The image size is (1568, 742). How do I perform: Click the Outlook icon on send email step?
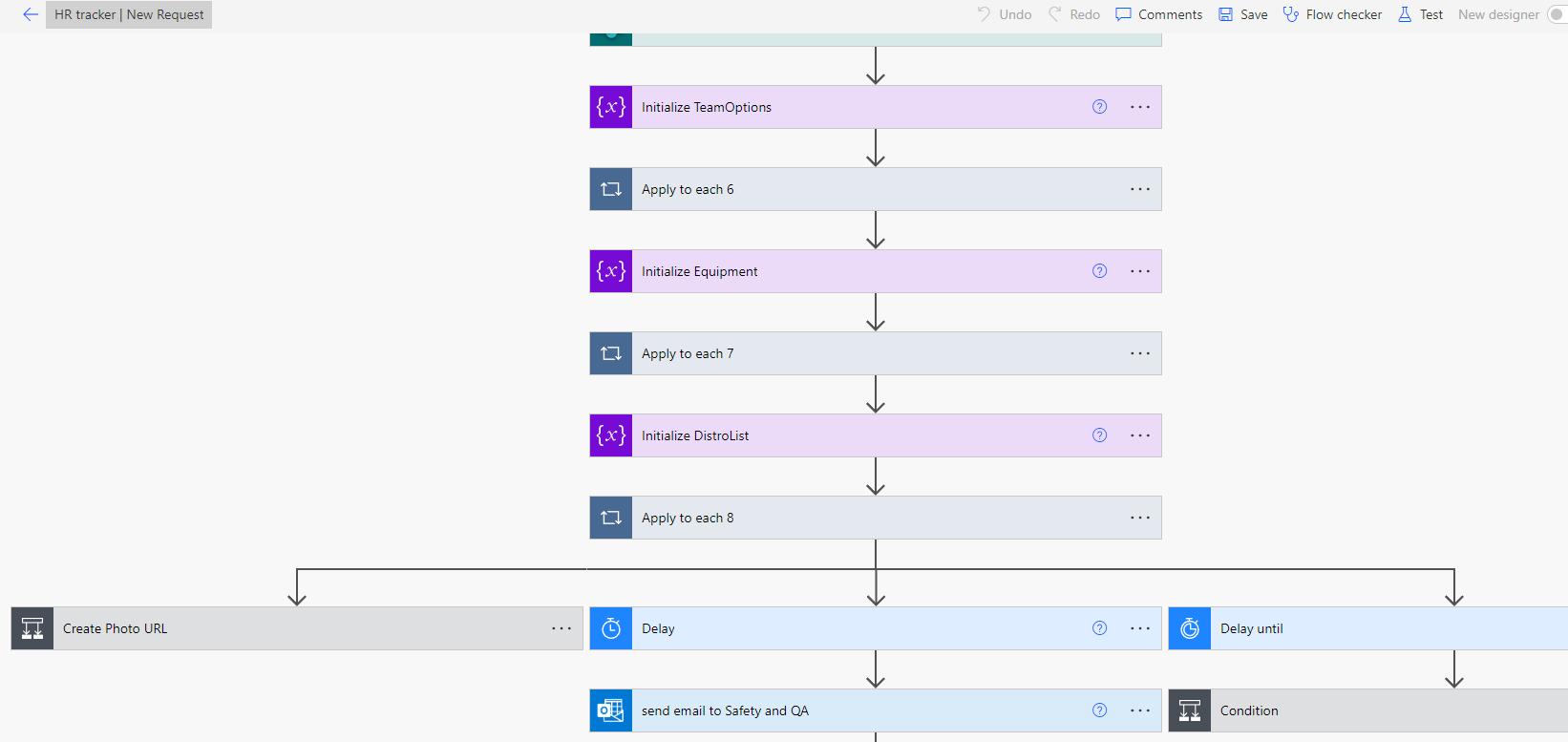(x=611, y=710)
